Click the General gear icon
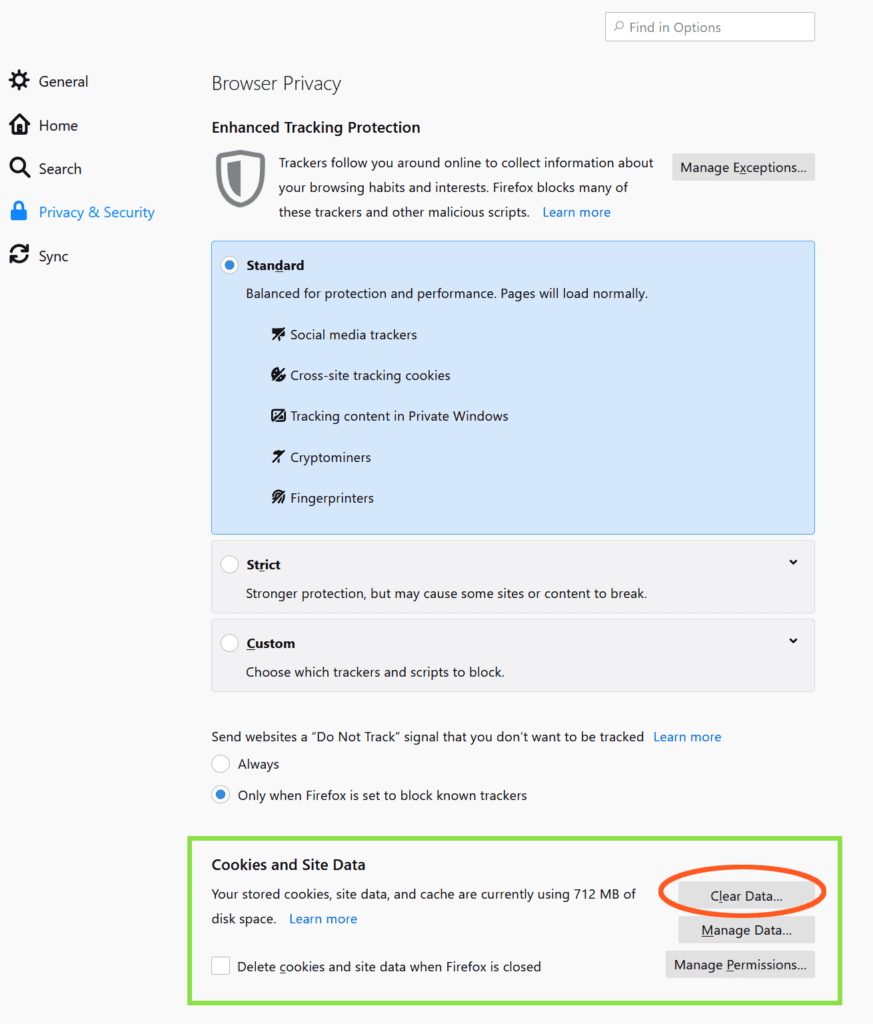 [x=19, y=81]
